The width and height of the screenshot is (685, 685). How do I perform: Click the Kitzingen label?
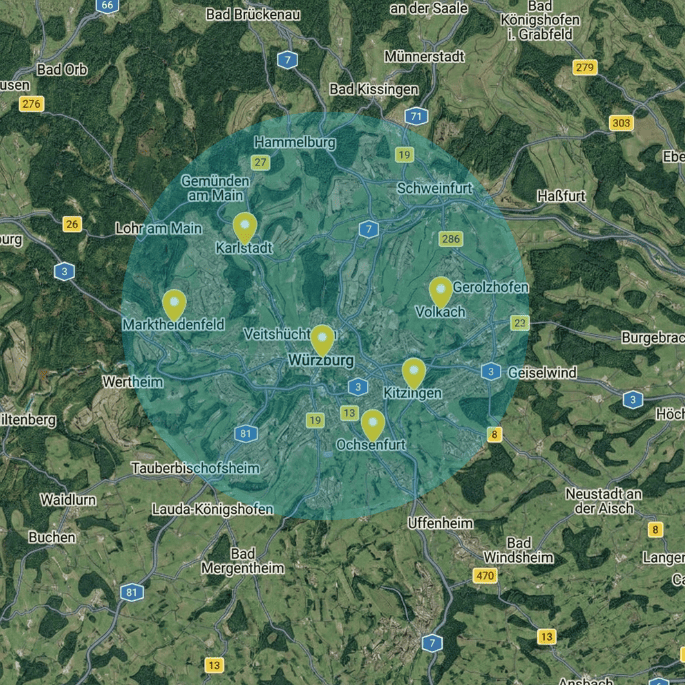coord(413,393)
